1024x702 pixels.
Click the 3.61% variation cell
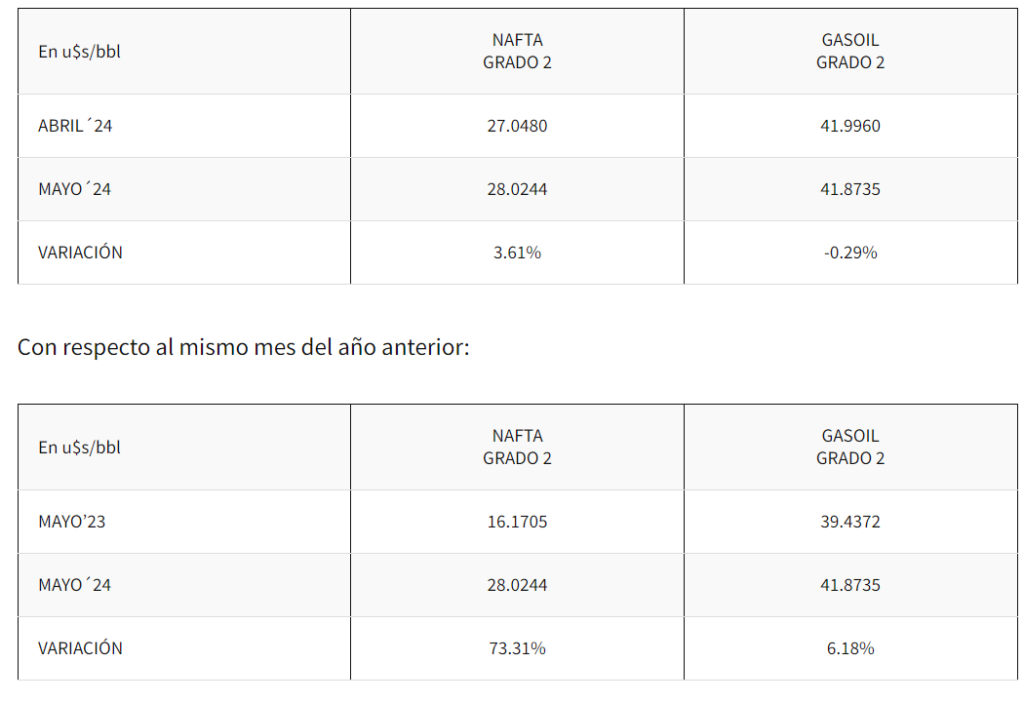tap(517, 252)
